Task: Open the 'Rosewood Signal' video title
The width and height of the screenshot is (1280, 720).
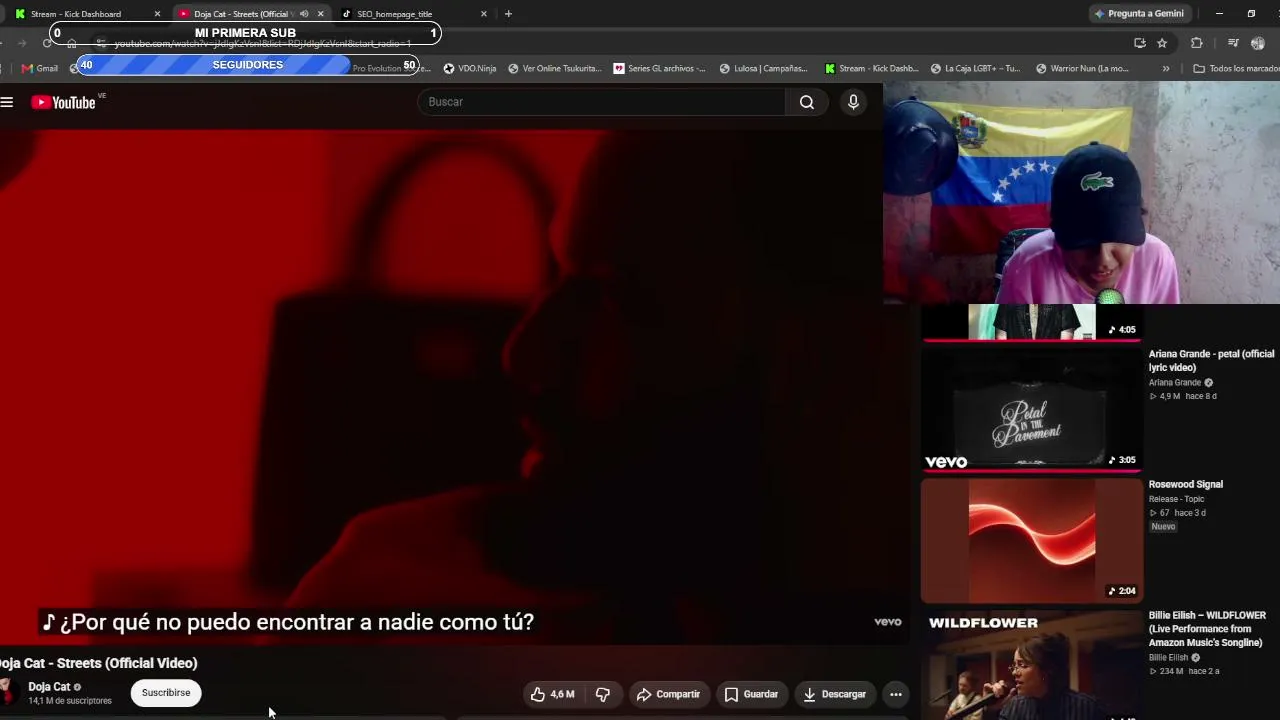Action: point(1186,484)
